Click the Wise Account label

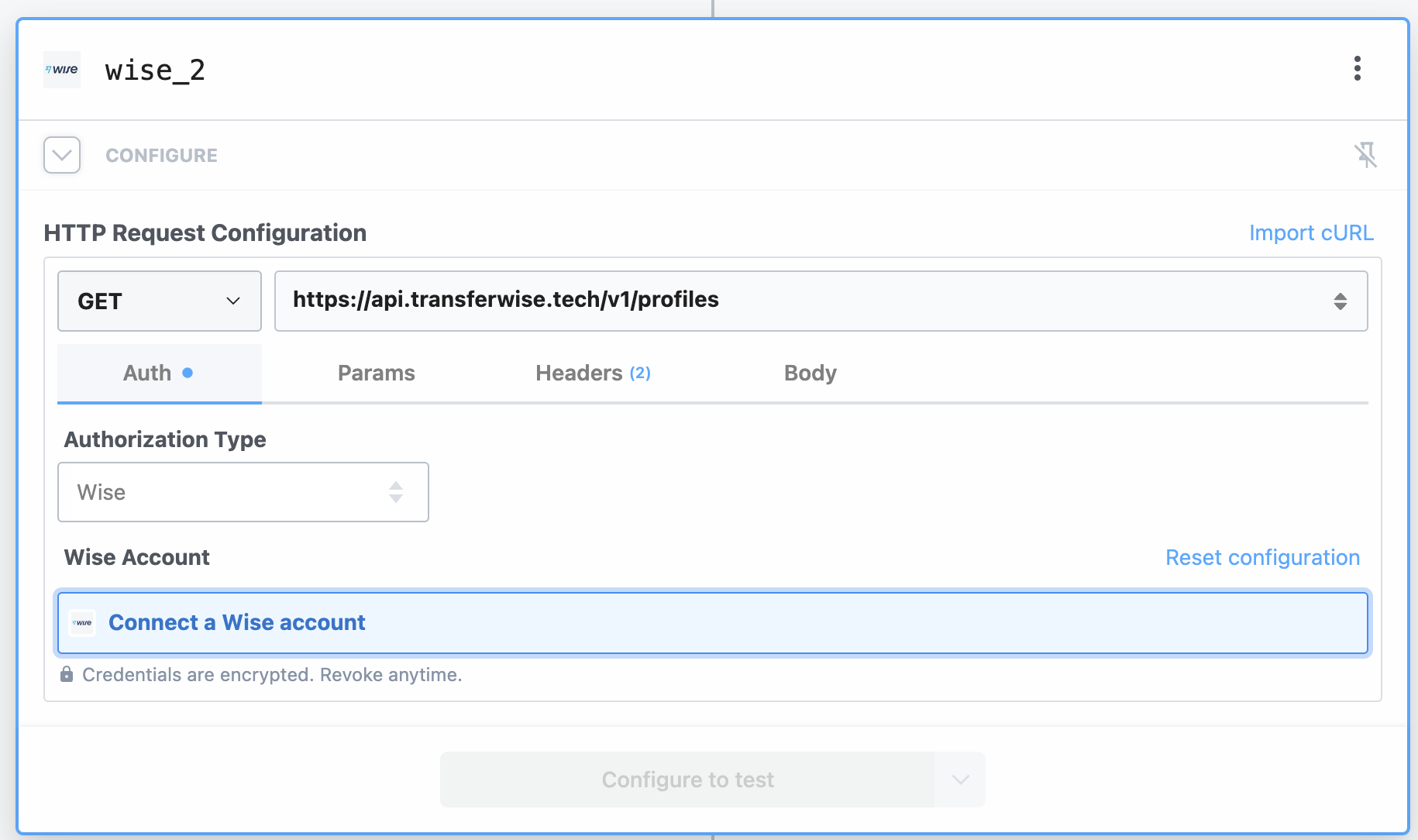pos(137,557)
